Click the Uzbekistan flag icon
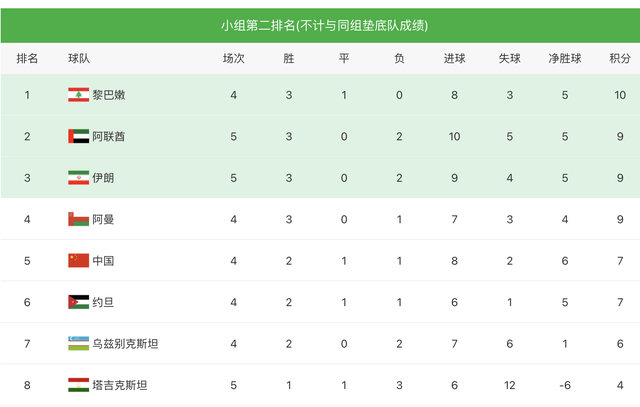 click(x=78, y=343)
